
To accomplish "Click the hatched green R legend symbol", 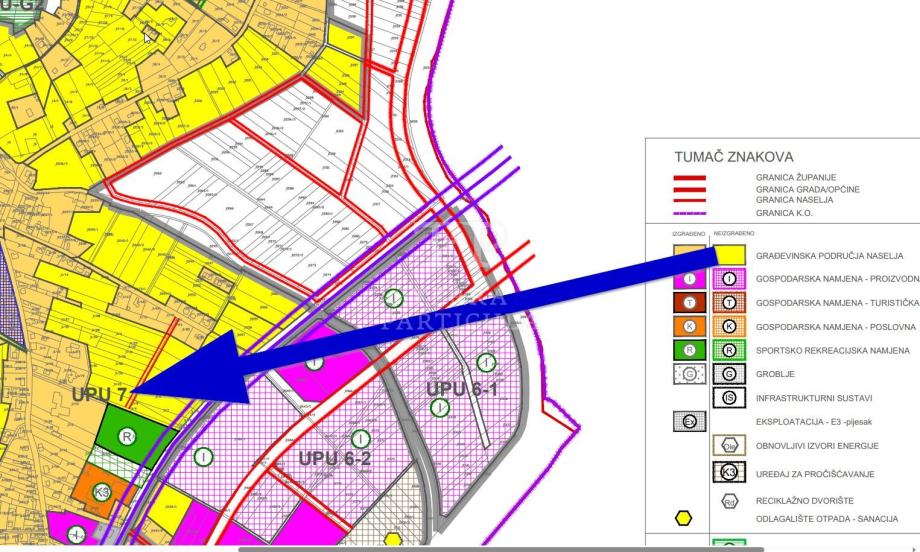I will [729, 350].
